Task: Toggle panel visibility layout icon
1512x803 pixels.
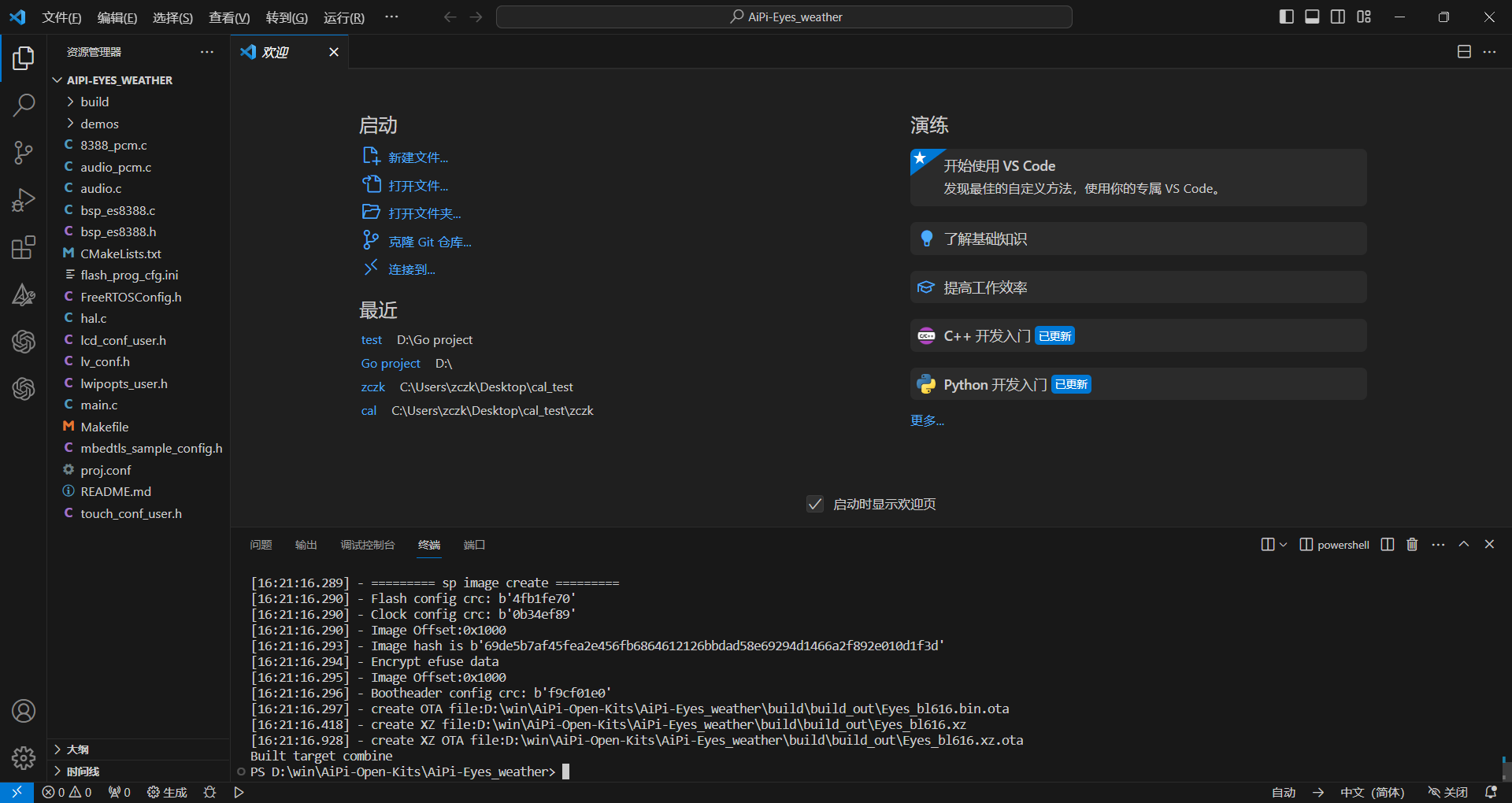Action: (x=1312, y=17)
